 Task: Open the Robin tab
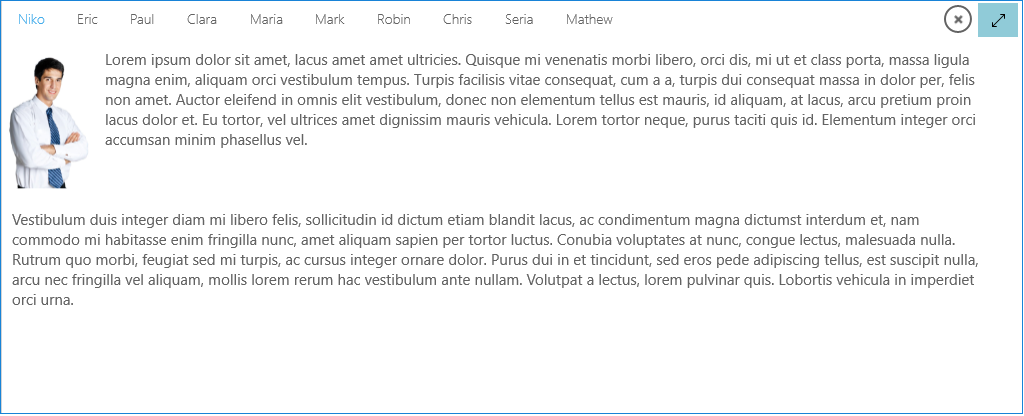click(x=393, y=20)
